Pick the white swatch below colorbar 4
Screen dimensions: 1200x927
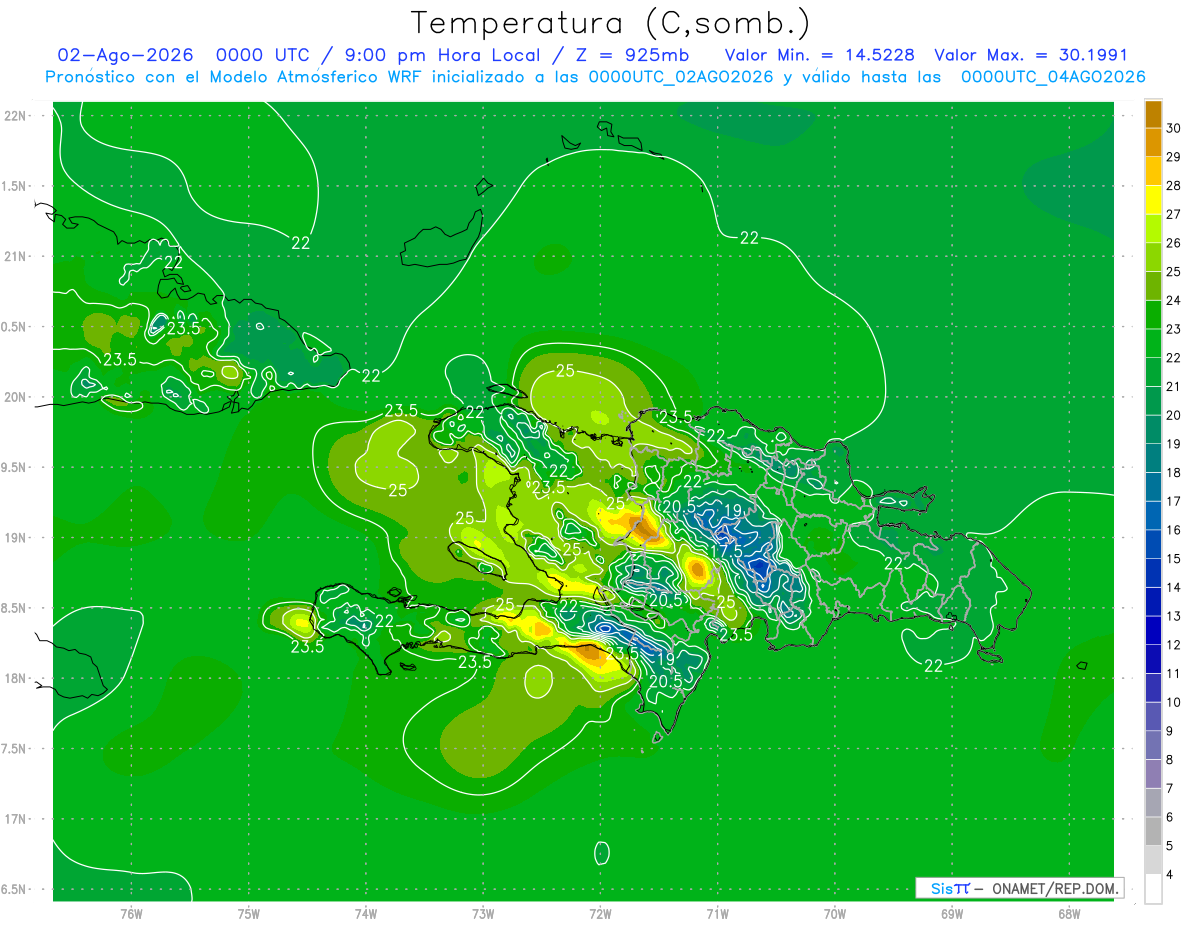1153,889
